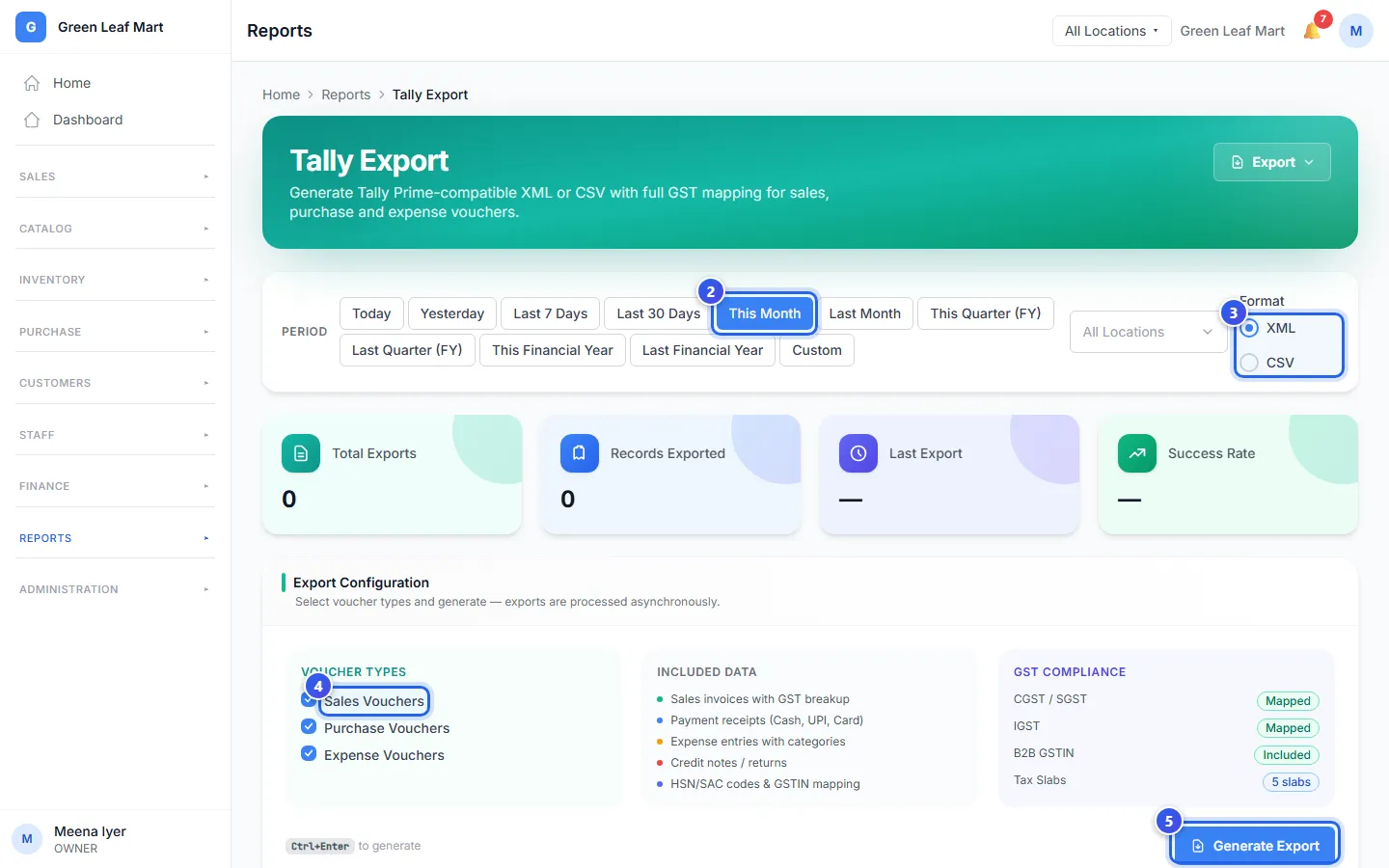This screenshot has height=868, width=1389.
Task: Expand the Inventory sidebar section
Action: tap(115, 280)
